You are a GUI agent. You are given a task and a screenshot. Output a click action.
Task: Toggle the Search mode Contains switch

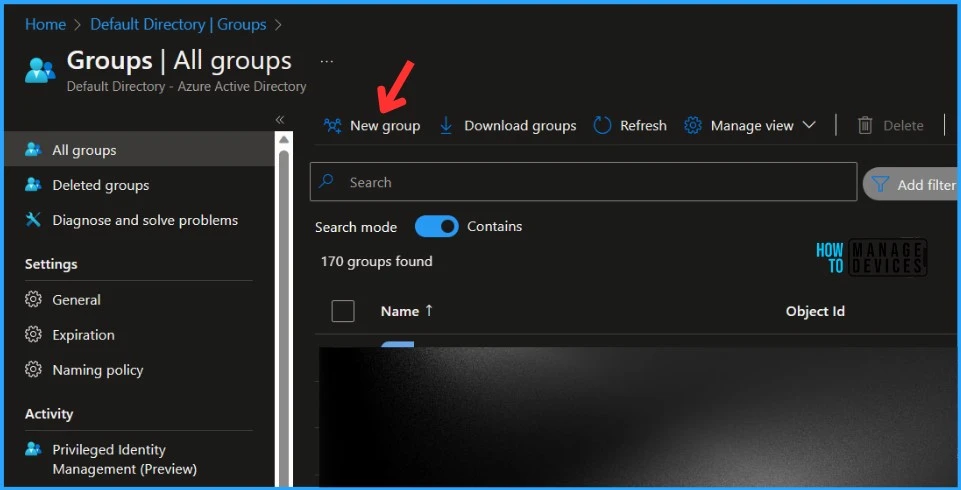(436, 226)
